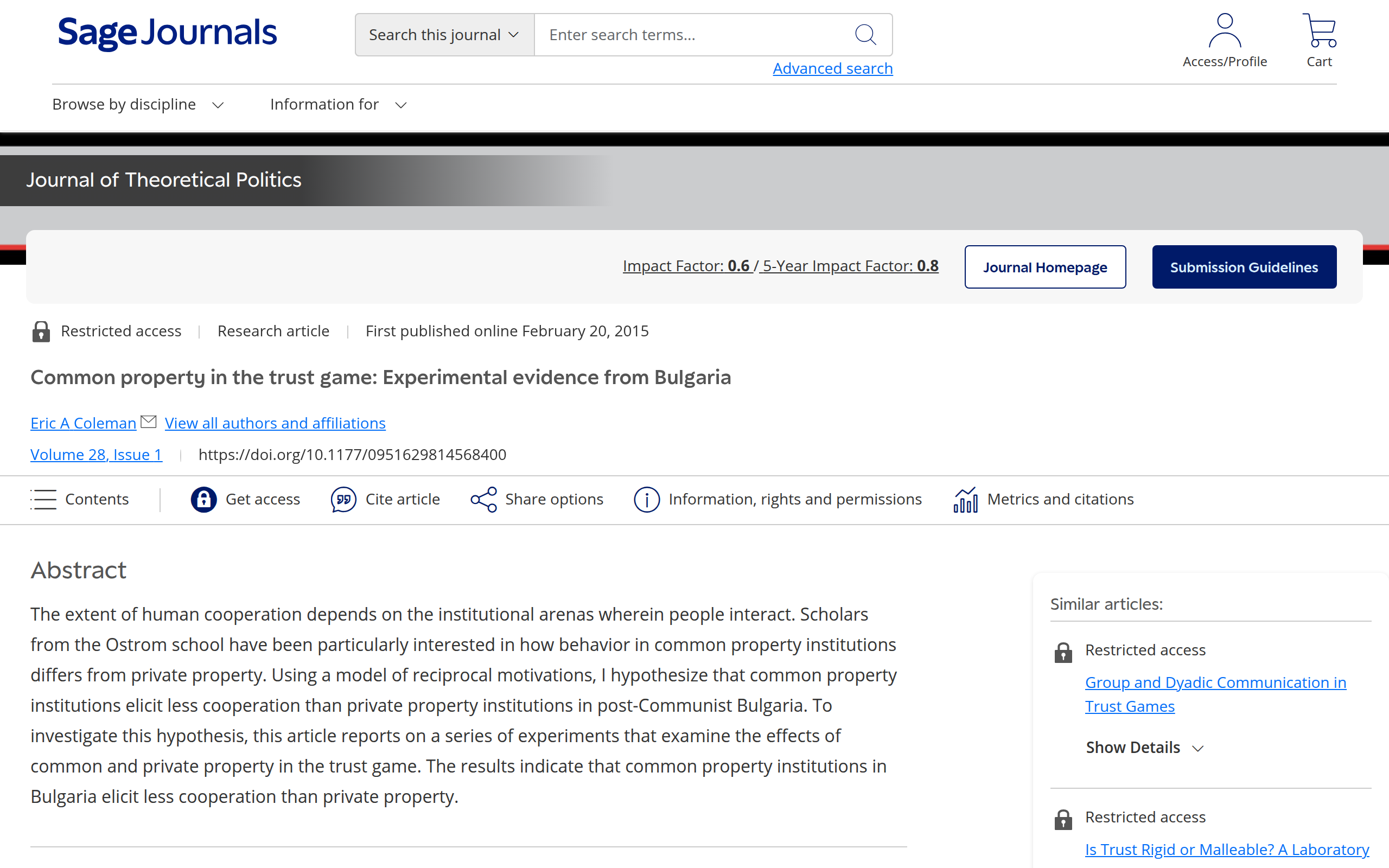Open Group and Dyadic Communication in Trust Games
Viewport: 1389px width, 868px height.
click(x=1215, y=694)
